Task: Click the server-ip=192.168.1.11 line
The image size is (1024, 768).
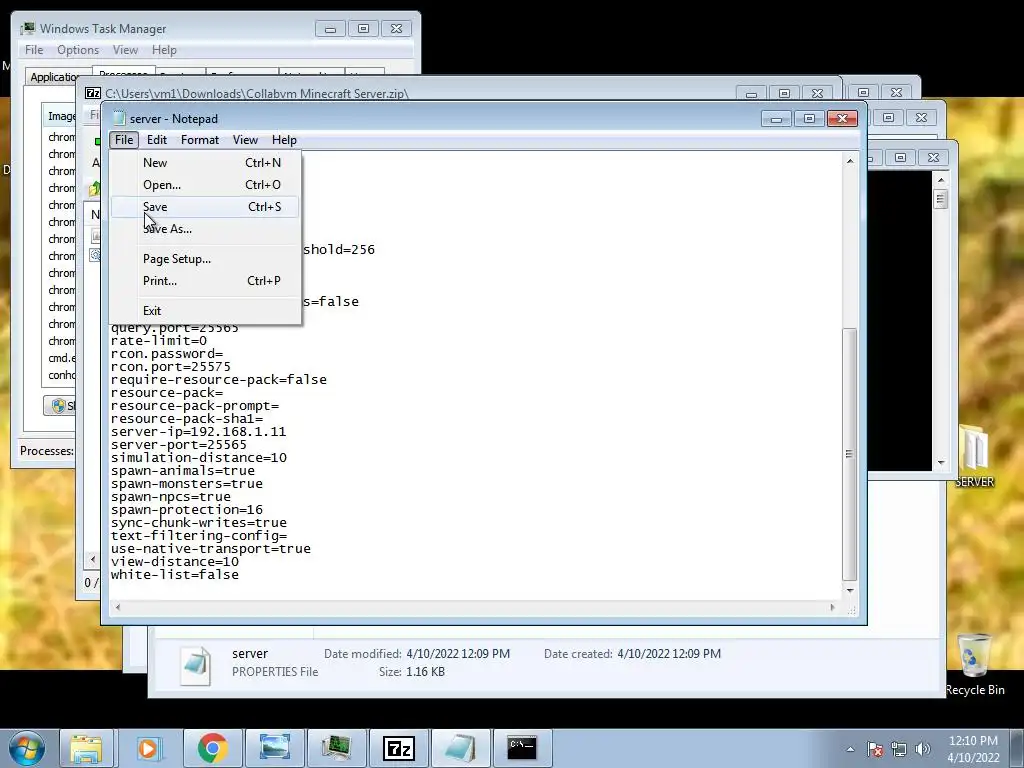Action: (199, 432)
